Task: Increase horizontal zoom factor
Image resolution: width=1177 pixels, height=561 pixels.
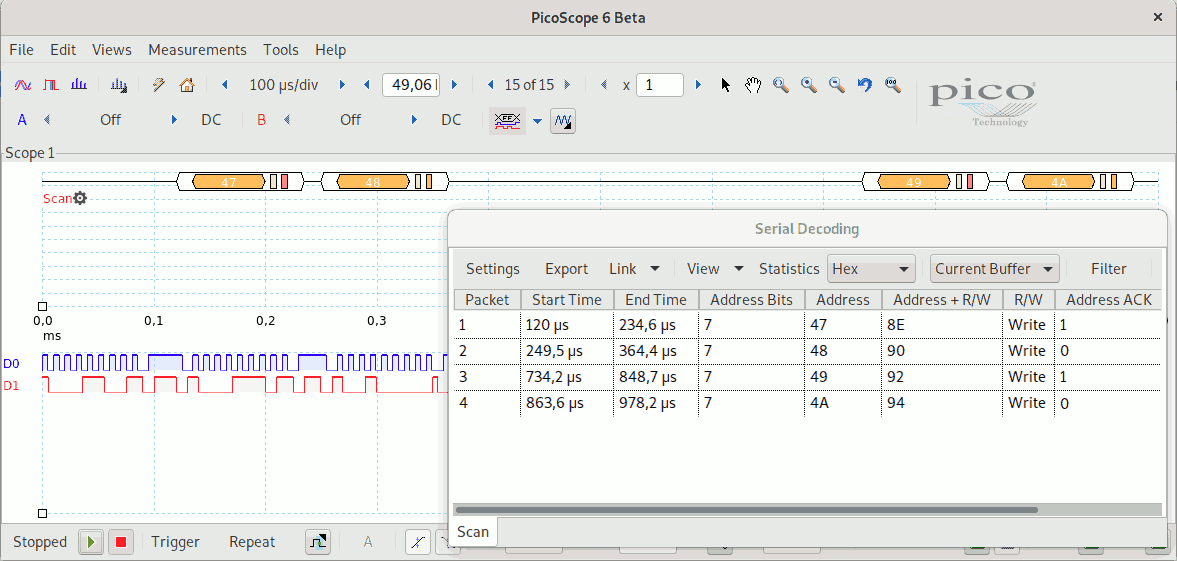Action: [x=698, y=85]
